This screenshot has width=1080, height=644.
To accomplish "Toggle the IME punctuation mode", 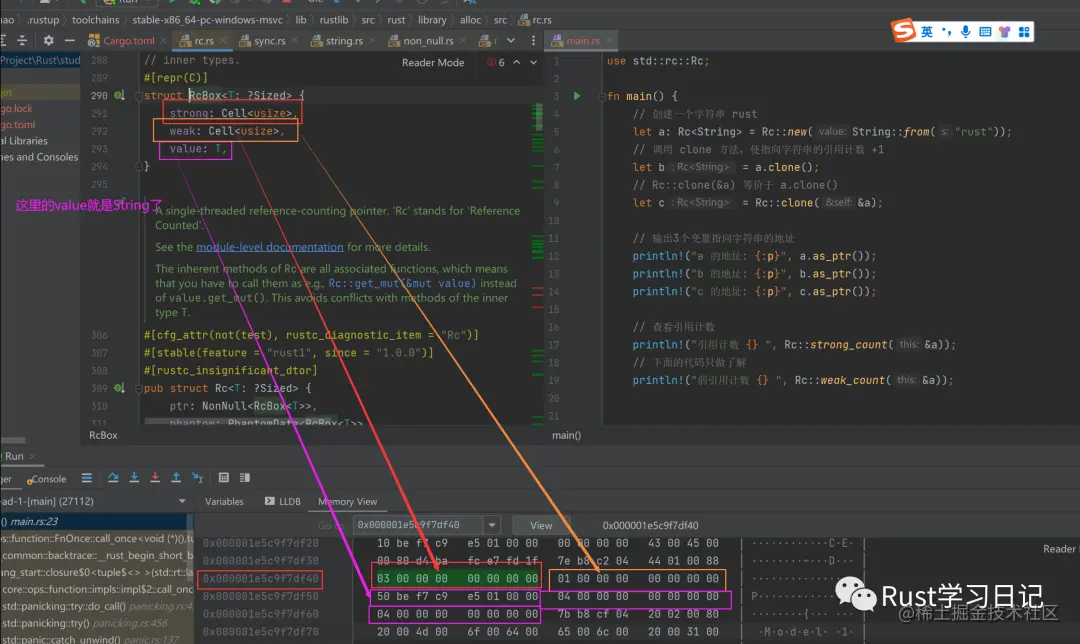I will tap(946, 32).
